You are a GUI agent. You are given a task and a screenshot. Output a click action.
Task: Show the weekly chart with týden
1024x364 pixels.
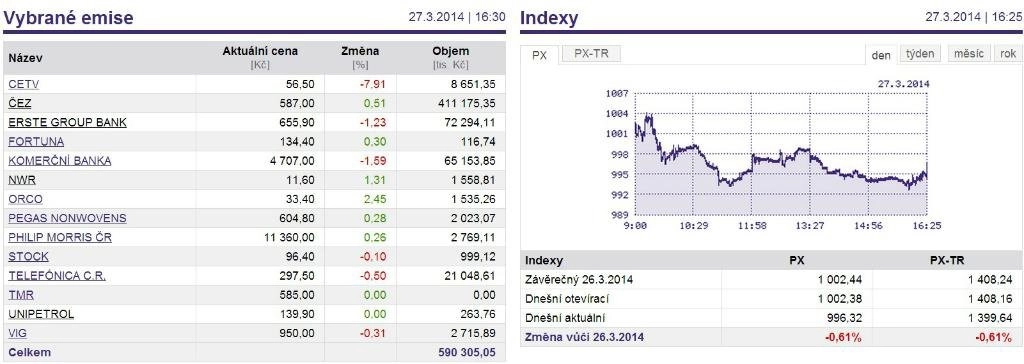(920, 54)
